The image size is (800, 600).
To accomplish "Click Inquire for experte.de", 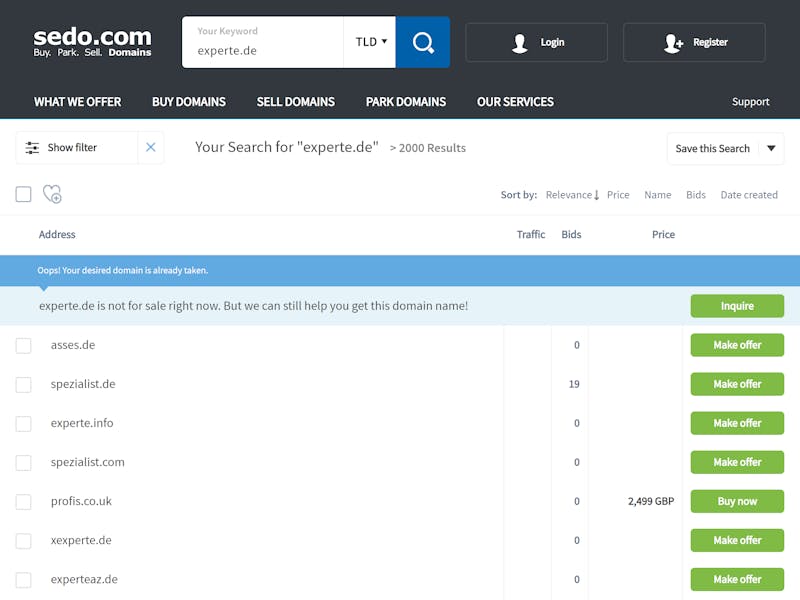I will point(737,306).
